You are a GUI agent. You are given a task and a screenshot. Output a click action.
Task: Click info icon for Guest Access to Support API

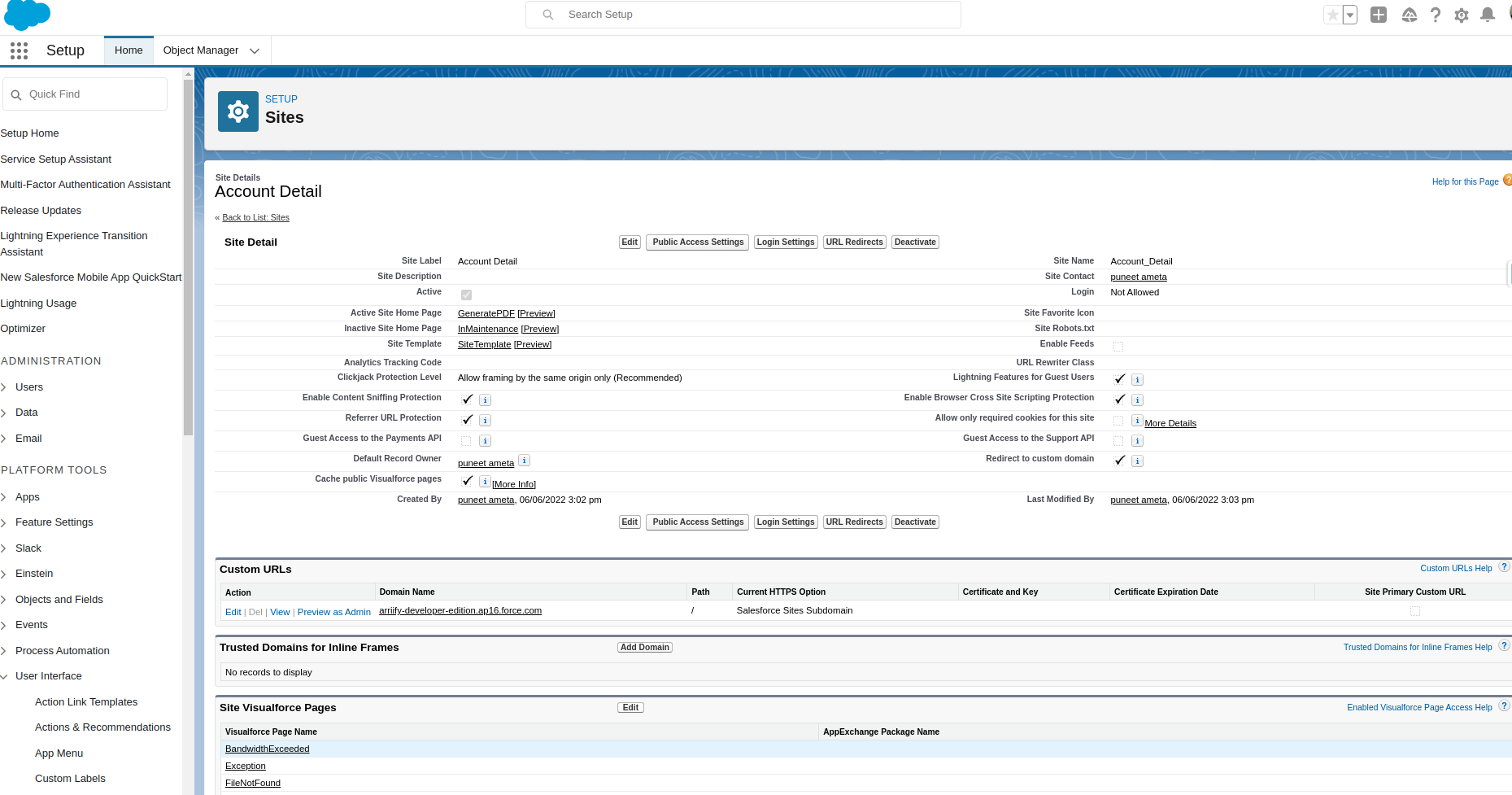(x=1138, y=440)
